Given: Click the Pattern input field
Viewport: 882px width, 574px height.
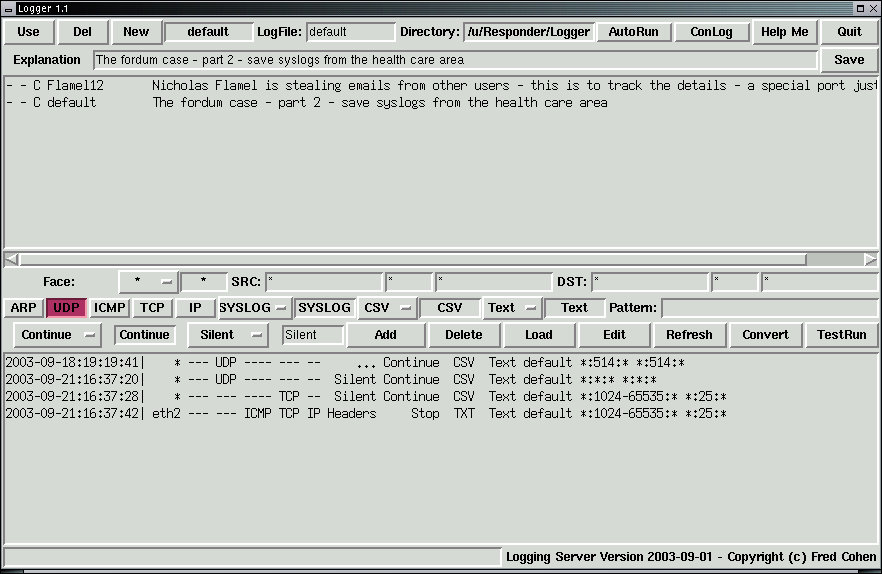Looking at the screenshot, I should [768, 308].
